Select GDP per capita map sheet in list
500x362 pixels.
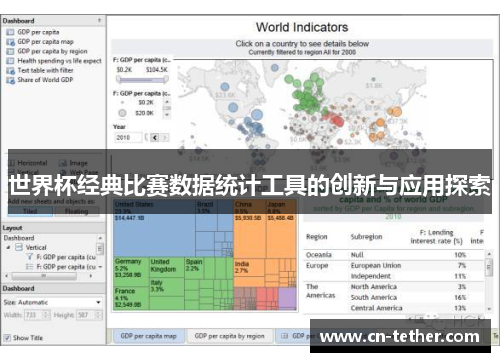coord(45,42)
